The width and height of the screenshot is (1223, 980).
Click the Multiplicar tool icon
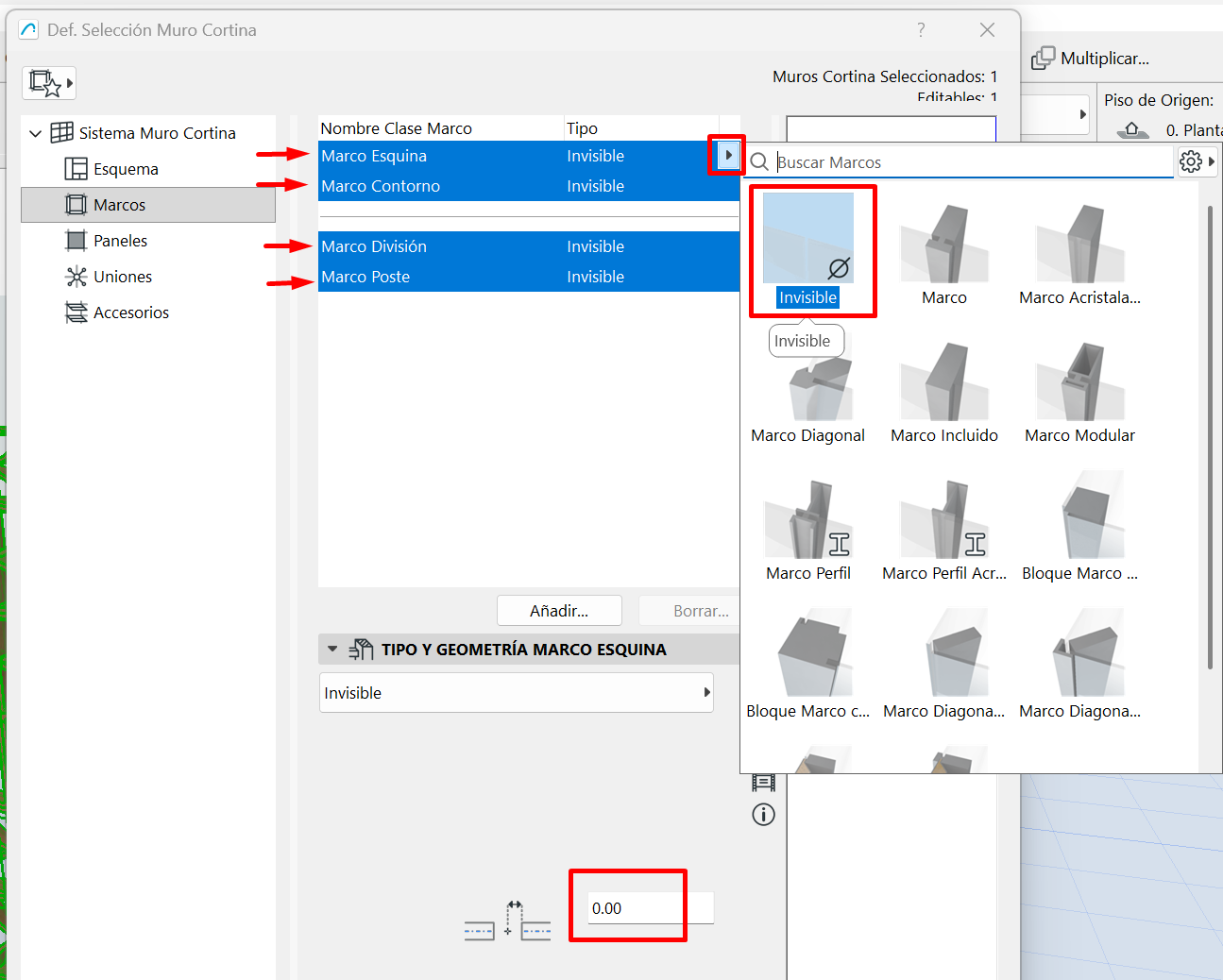[x=1043, y=59]
